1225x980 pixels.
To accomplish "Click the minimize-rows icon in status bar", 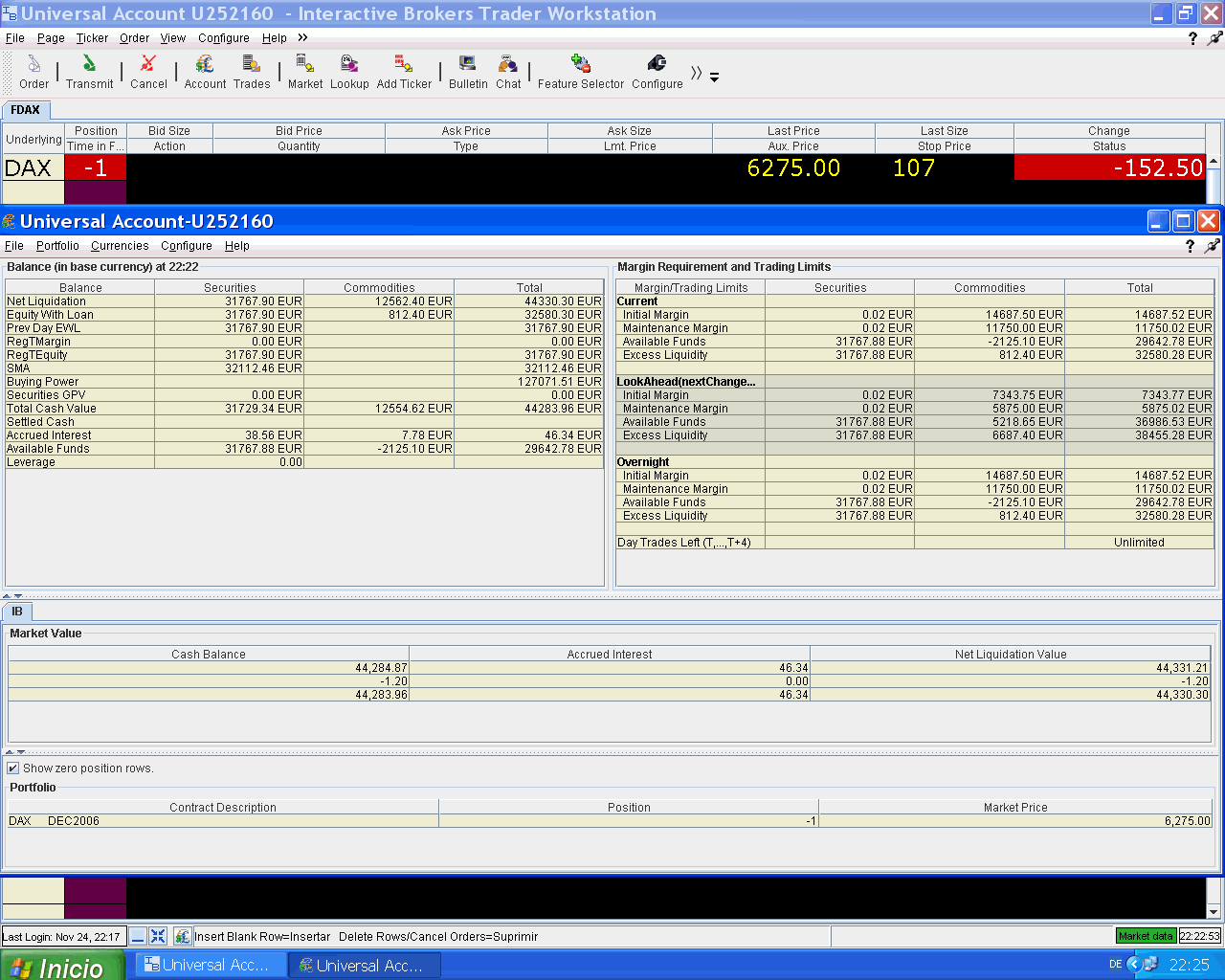I will (x=138, y=936).
